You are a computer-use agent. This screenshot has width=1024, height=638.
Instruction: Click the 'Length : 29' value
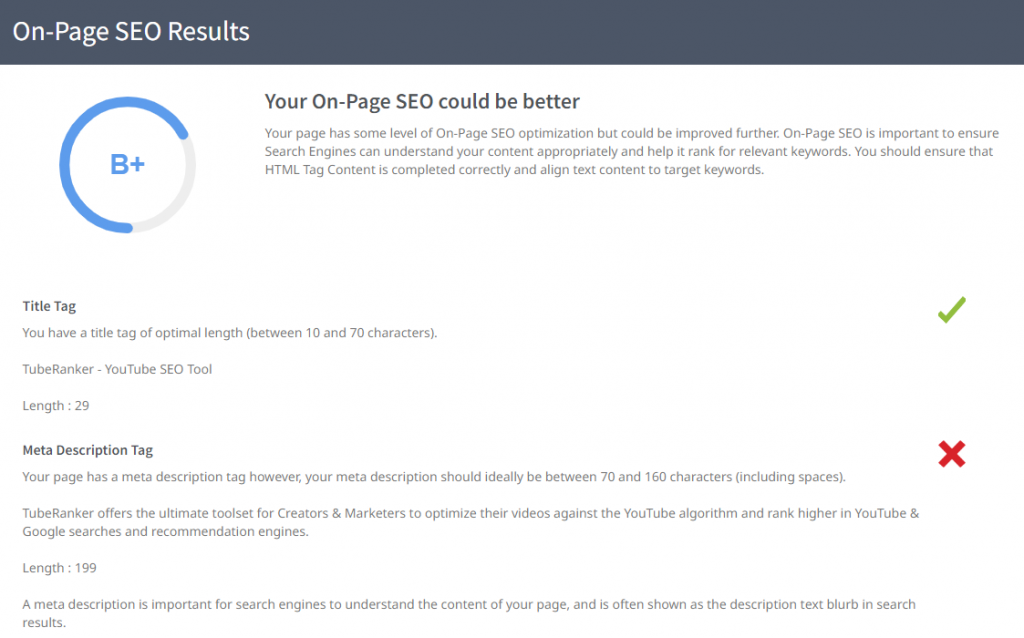tap(56, 405)
